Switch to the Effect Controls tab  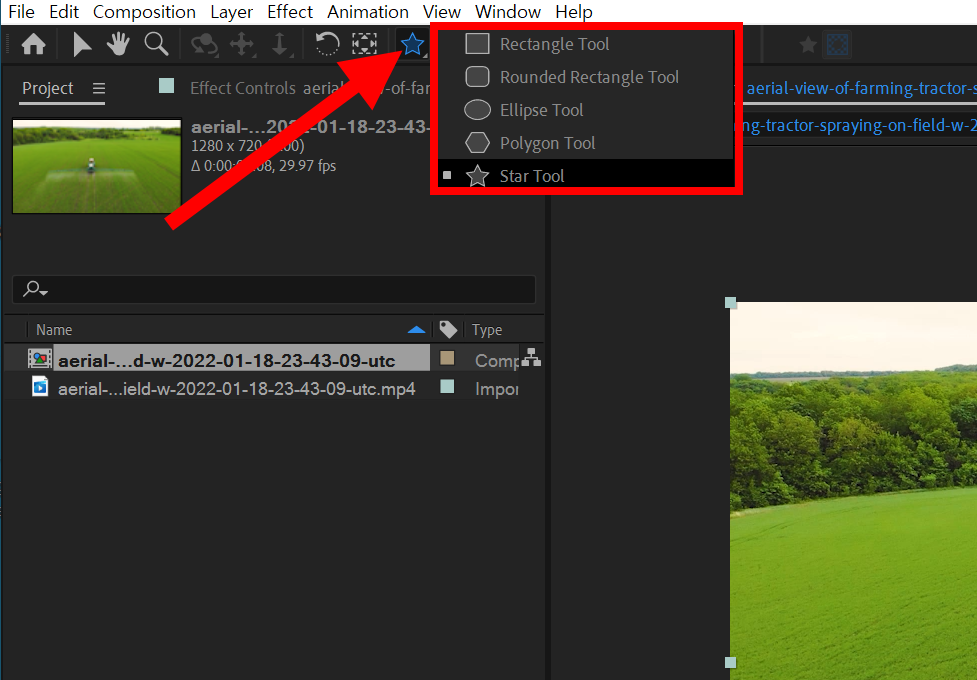coord(242,89)
